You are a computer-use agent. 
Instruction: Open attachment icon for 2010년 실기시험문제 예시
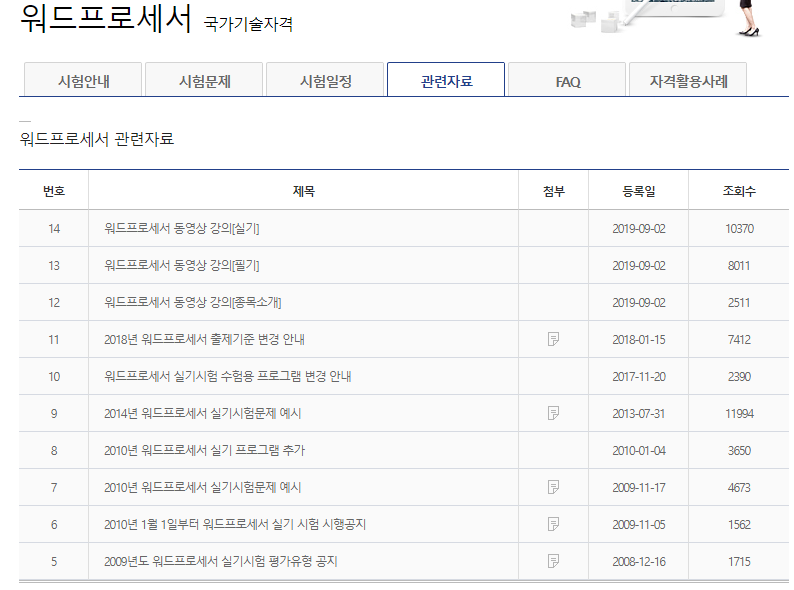pos(553,487)
